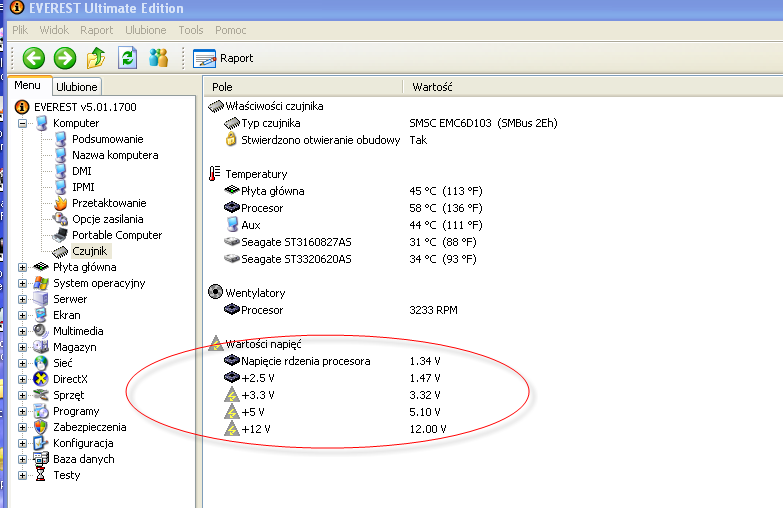Click the DirectX X icon
The image size is (783, 508).
[41, 379]
